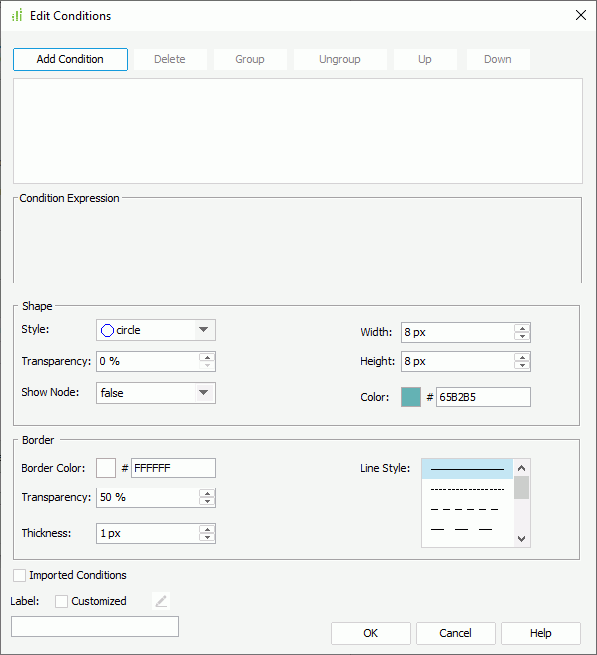597x655 pixels.
Task: Click the Edit Conditions title bar app icon
Action: (17, 15)
